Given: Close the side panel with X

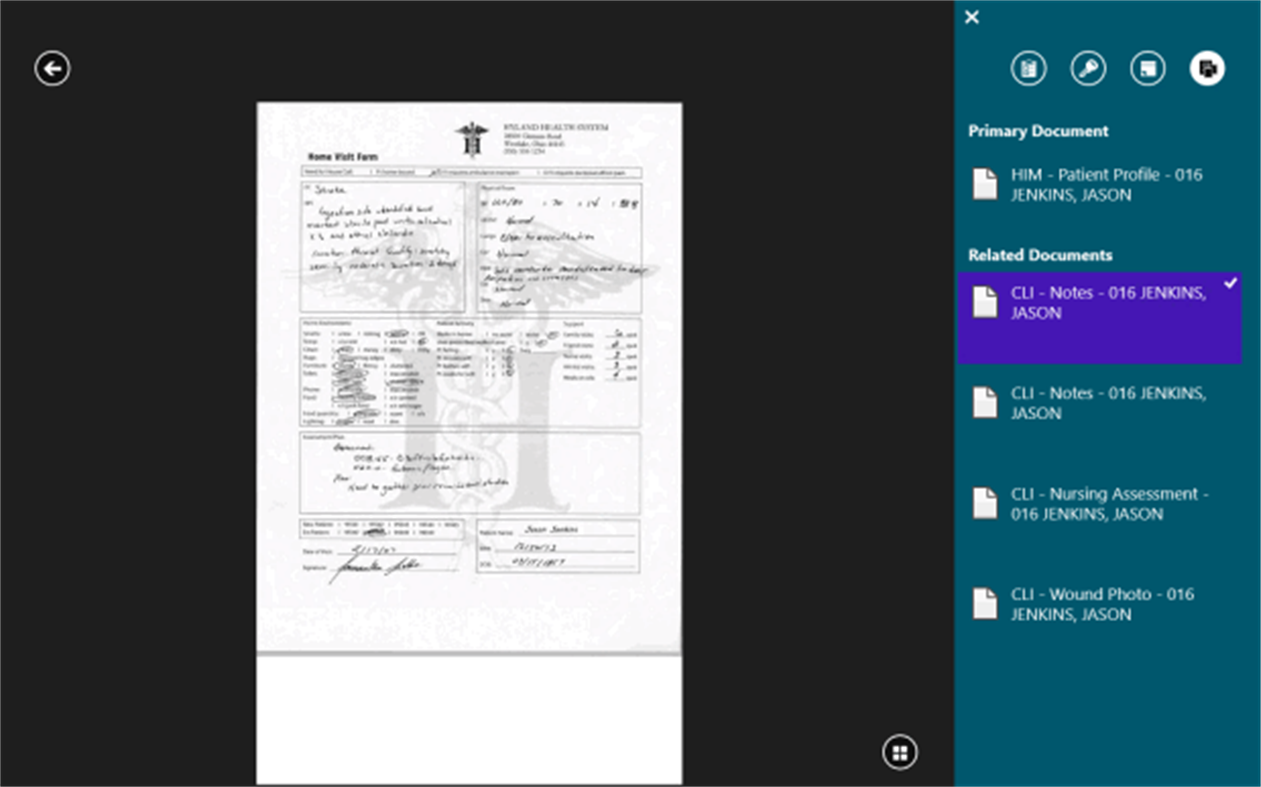Looking at the screenshot, I should 972,17.
